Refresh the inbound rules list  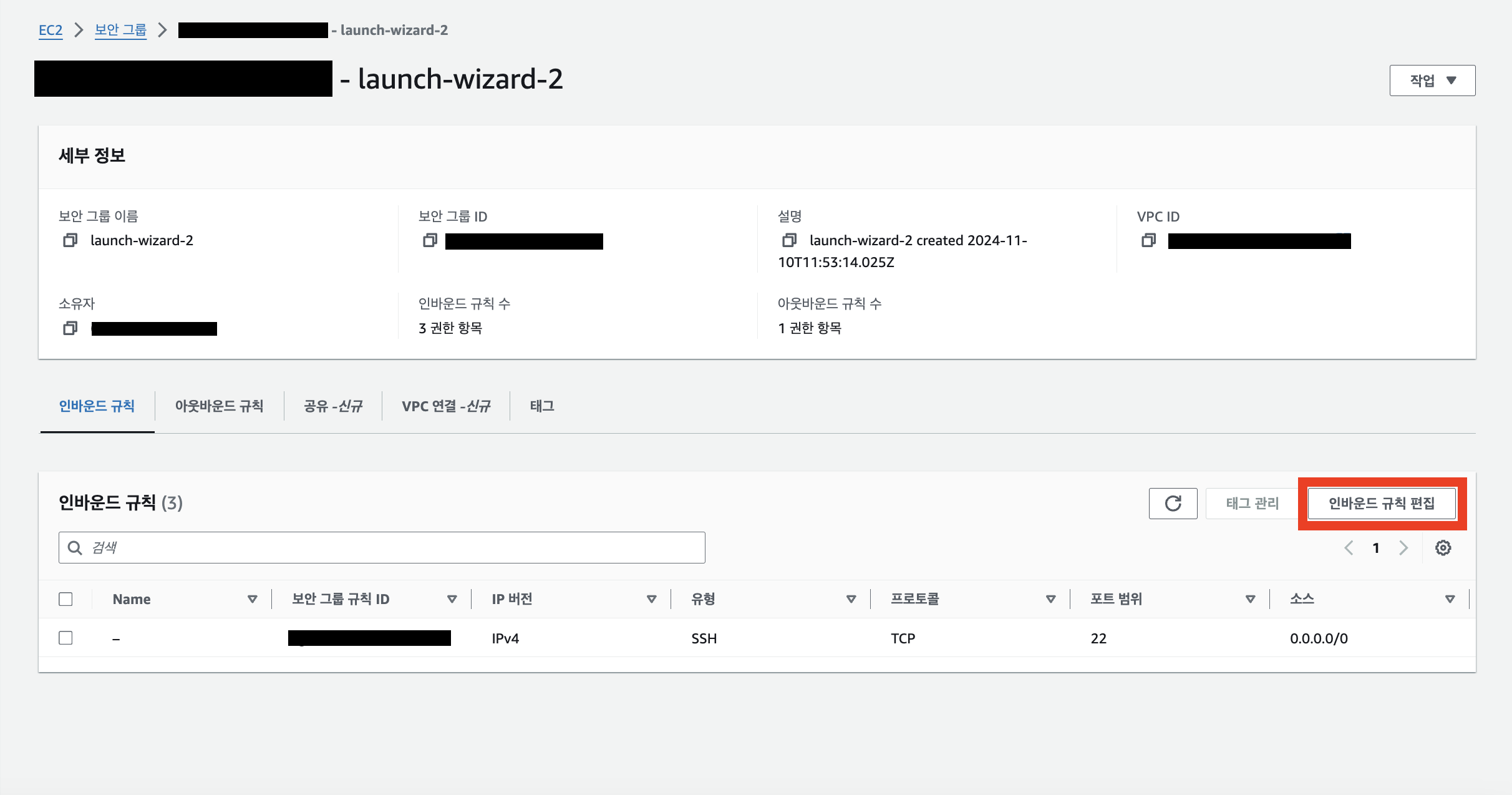point(1173,503)
